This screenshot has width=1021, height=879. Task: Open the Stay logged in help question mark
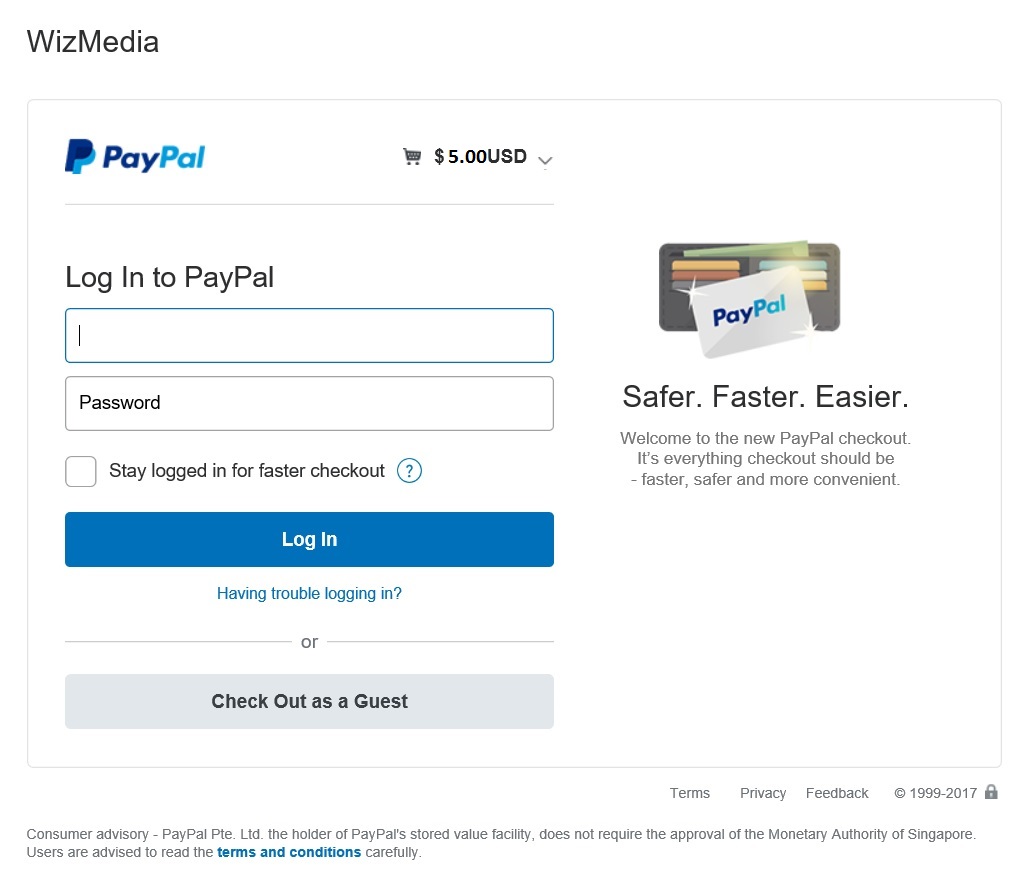click(x=408, y=470)
